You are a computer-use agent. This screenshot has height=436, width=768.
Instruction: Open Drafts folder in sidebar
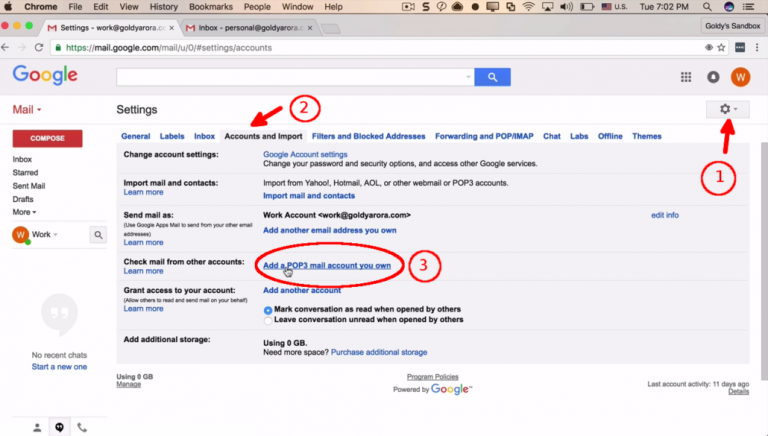23,199
